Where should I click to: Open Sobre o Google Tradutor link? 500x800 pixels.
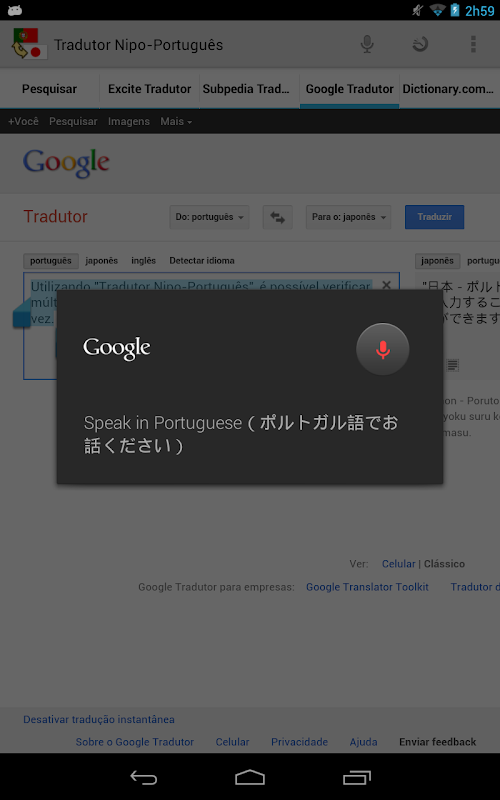click(135, 742)
